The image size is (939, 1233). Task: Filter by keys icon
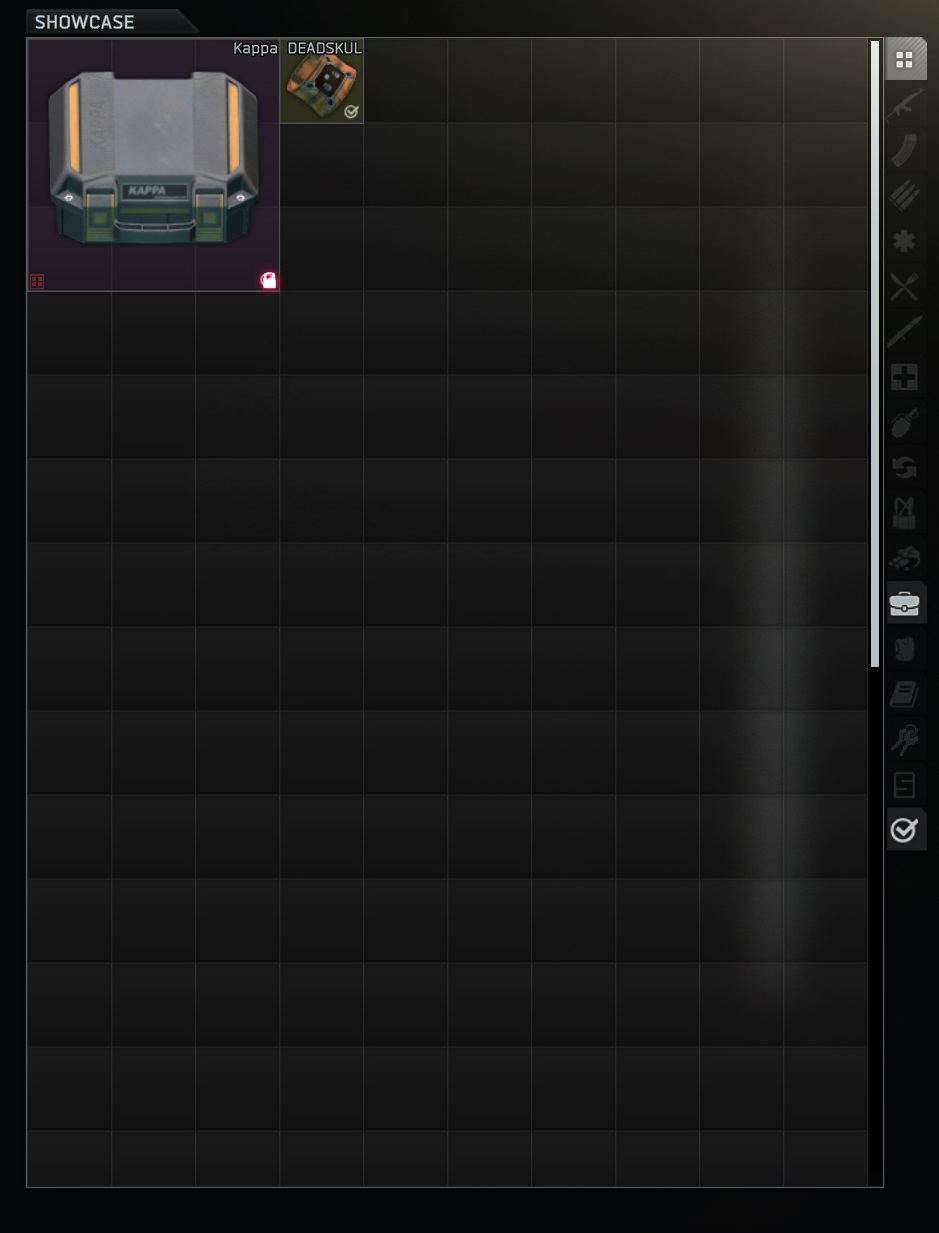tap(905, 740)
